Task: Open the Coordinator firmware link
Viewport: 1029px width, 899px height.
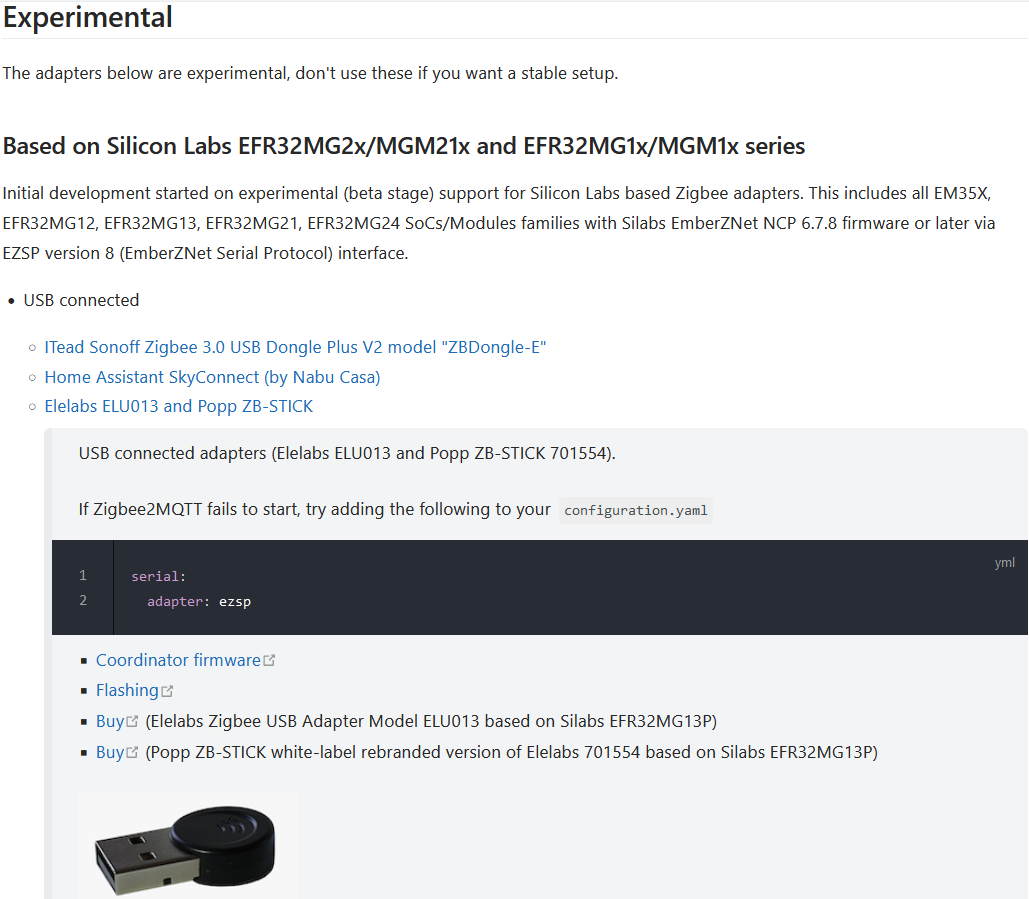Action: (x=178, y=660)
